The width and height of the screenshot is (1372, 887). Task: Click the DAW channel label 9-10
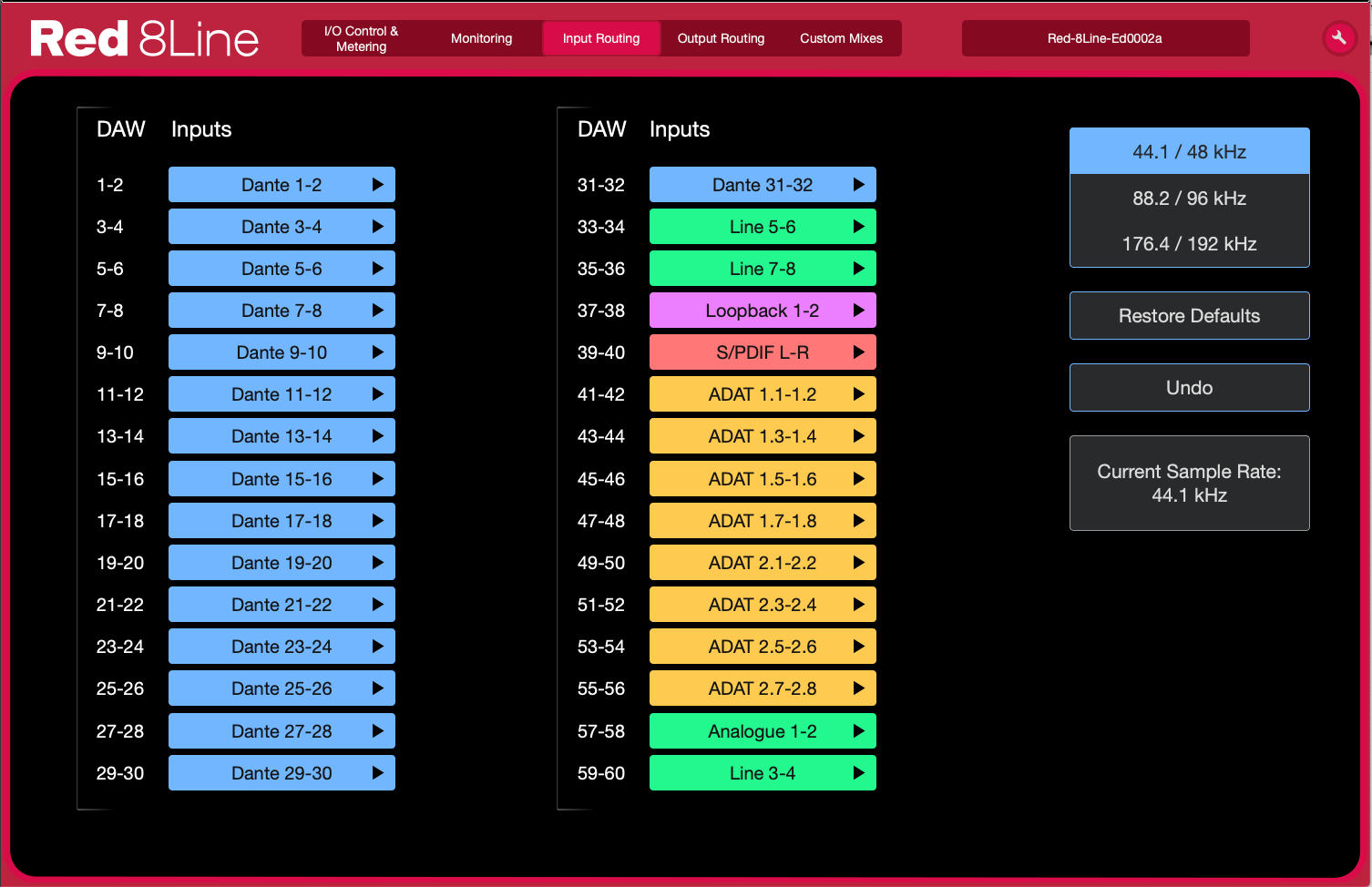pyautogui.click(x=115, y=352)
